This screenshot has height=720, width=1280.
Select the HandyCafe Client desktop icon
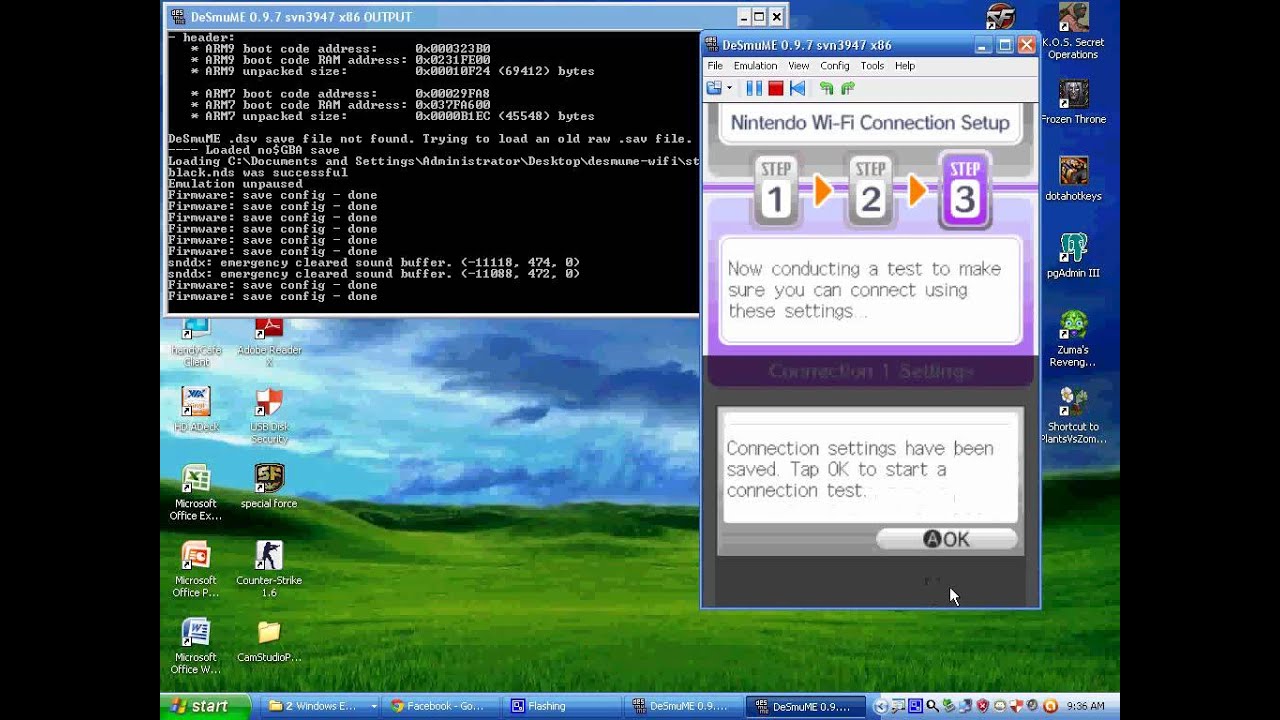196,343
